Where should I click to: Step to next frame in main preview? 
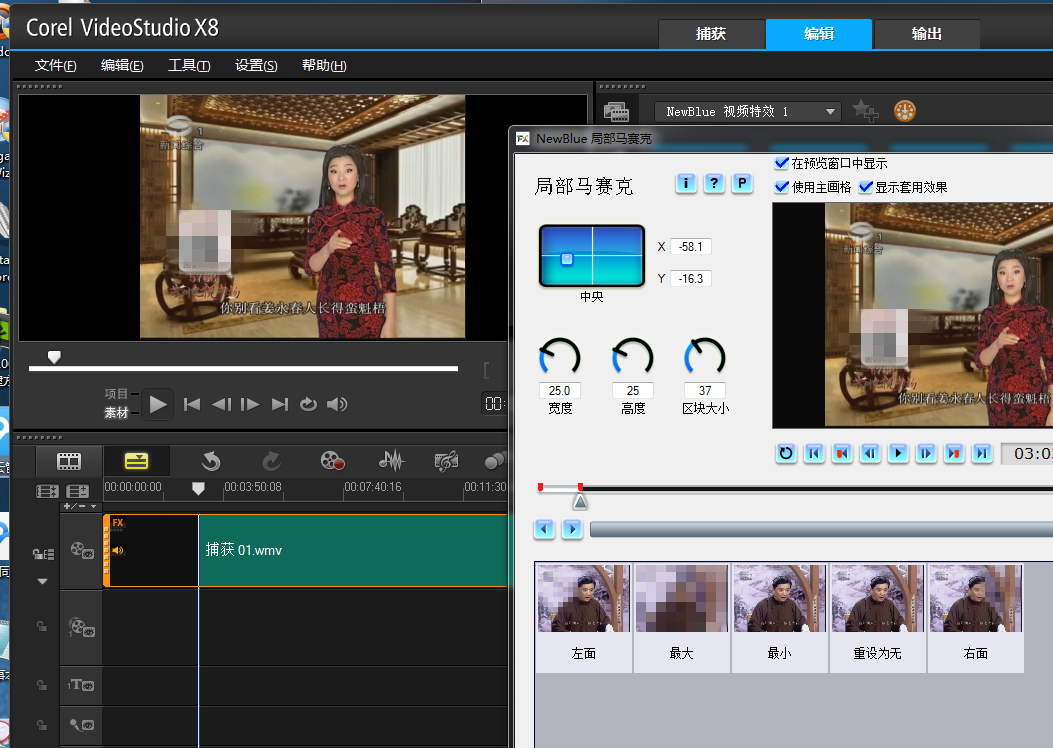(x=250, y=404)
